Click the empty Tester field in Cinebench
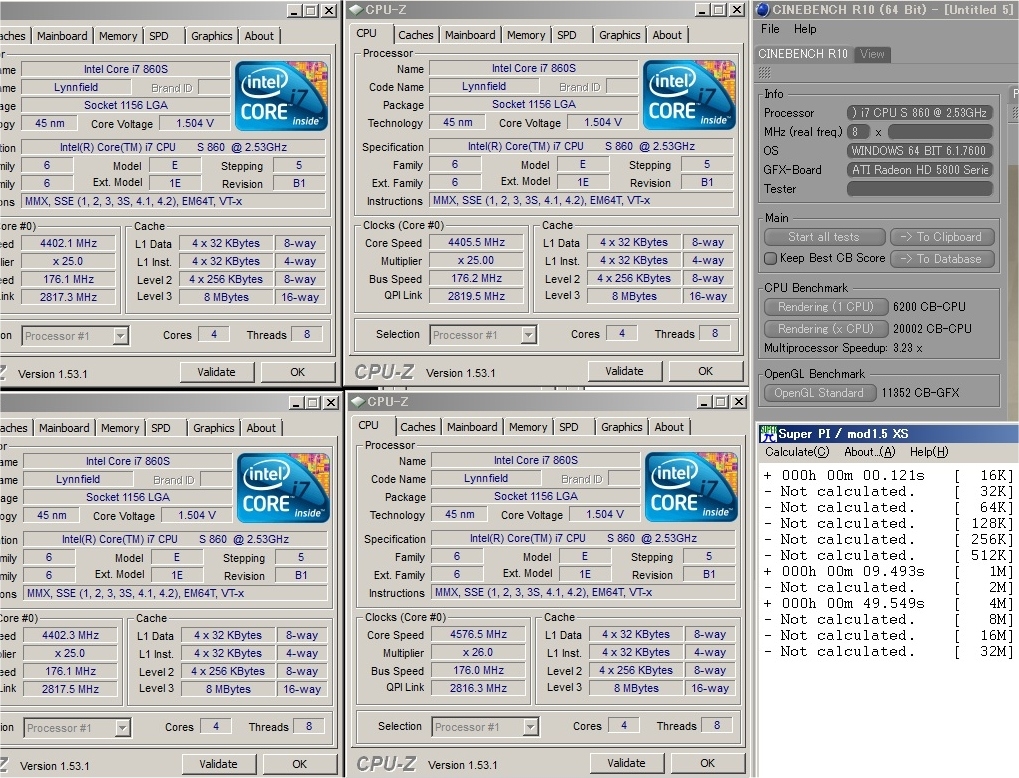This screenshot has width=1019, height=778. click(x=920, y=189)
